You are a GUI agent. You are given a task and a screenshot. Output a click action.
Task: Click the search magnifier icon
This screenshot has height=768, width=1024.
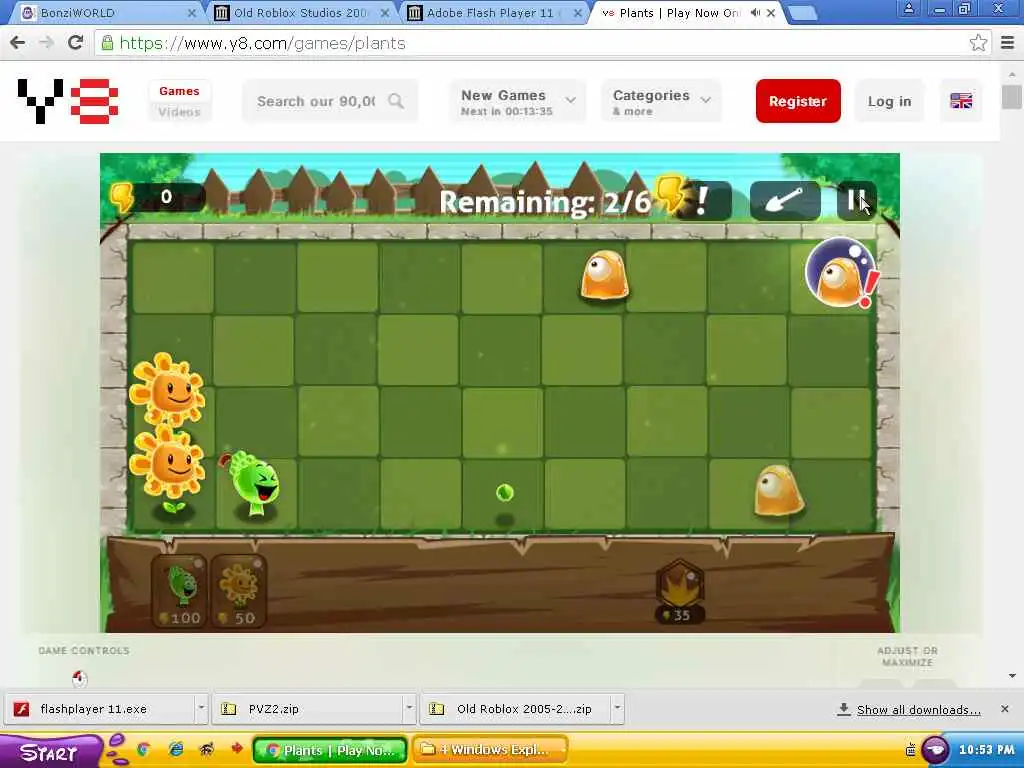point(396,101)
